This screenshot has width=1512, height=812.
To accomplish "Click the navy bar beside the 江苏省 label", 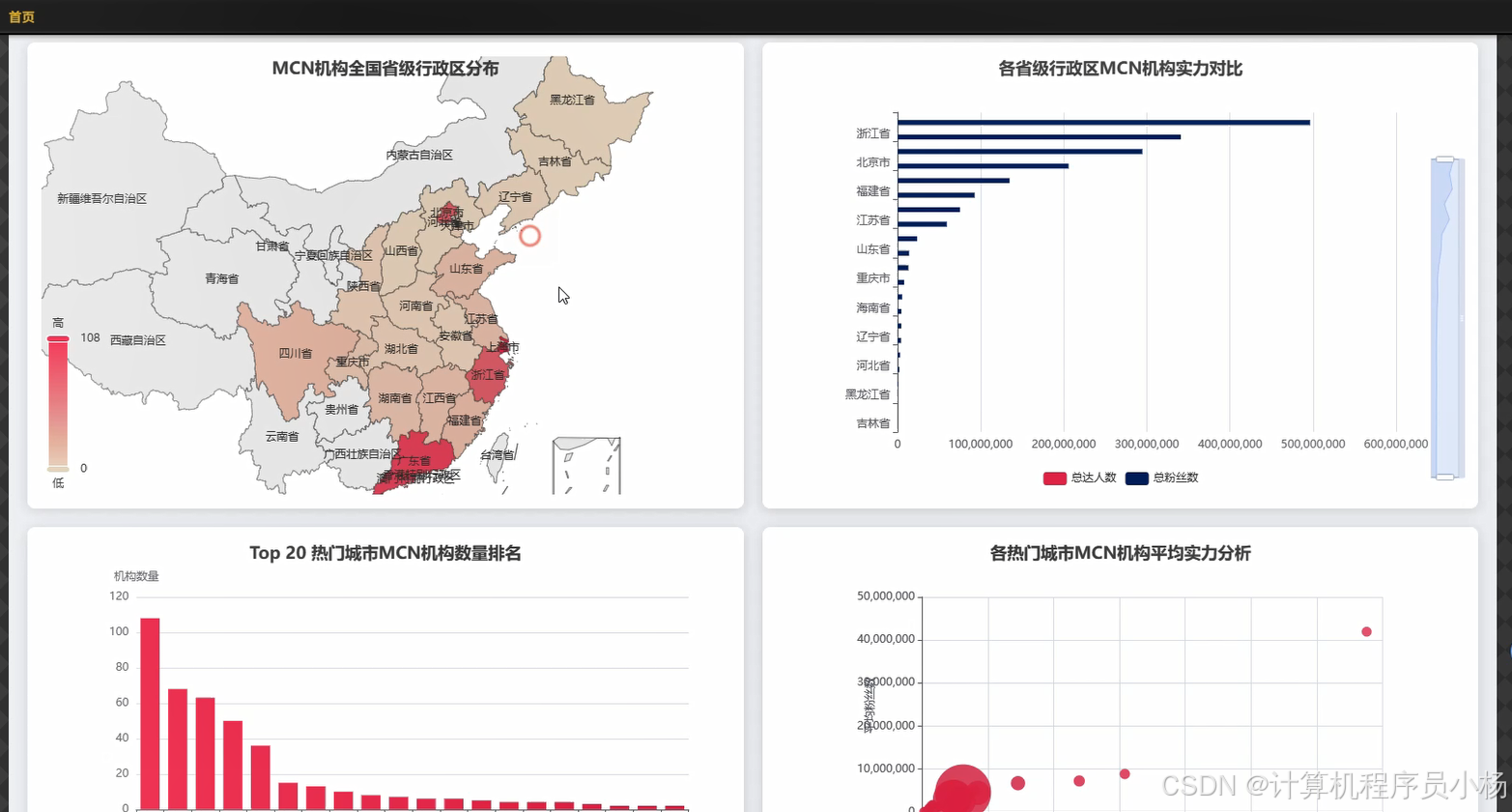I will [x=922, y=224].
